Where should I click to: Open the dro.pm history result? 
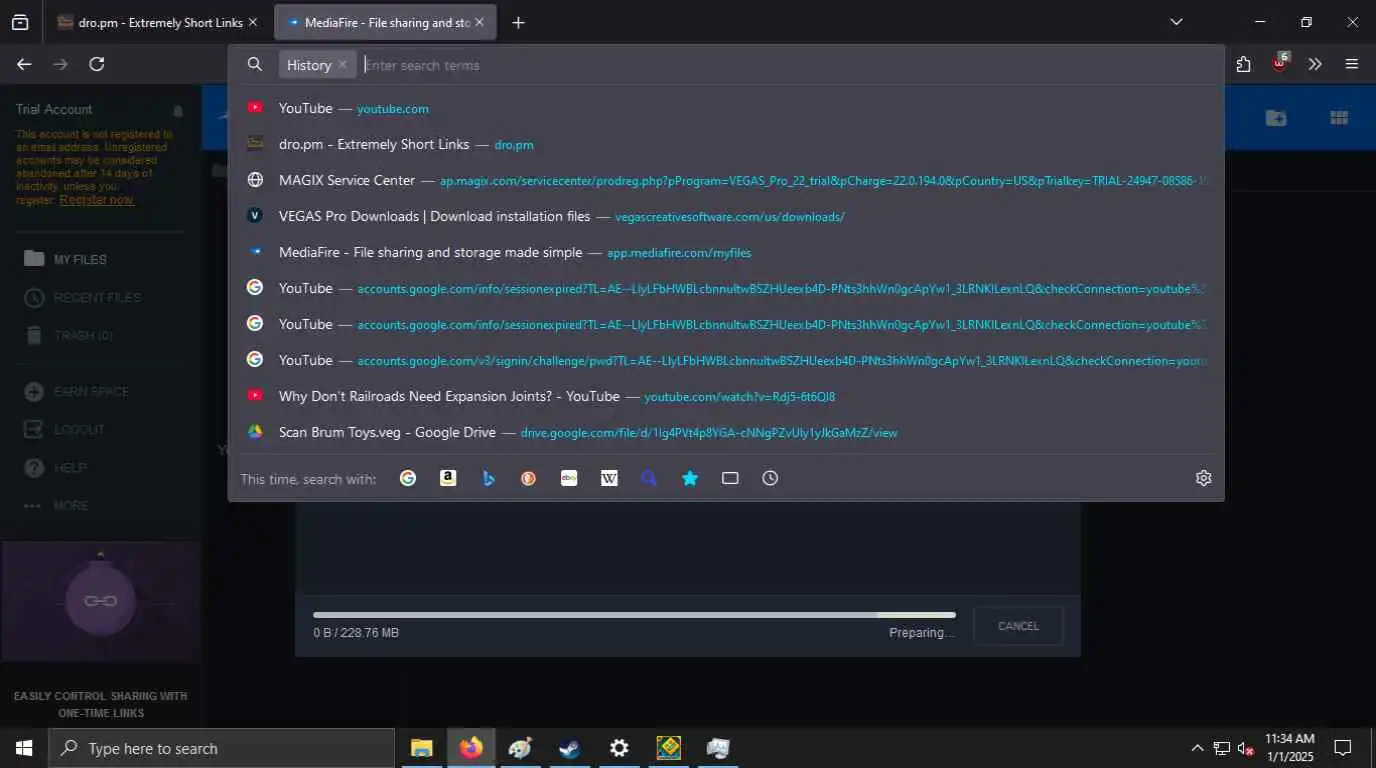point(725,144)
